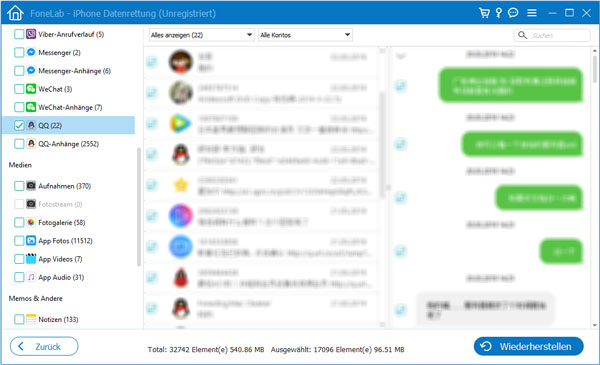This screenshot has width=600, height=365.
Task: Enable the WeChat (3) checkbox
Action: 19,89
